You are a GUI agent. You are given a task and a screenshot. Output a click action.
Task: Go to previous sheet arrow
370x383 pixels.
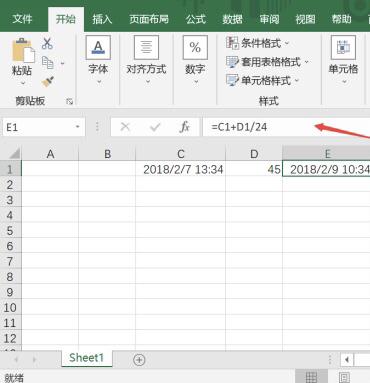(x=16, y=360)
